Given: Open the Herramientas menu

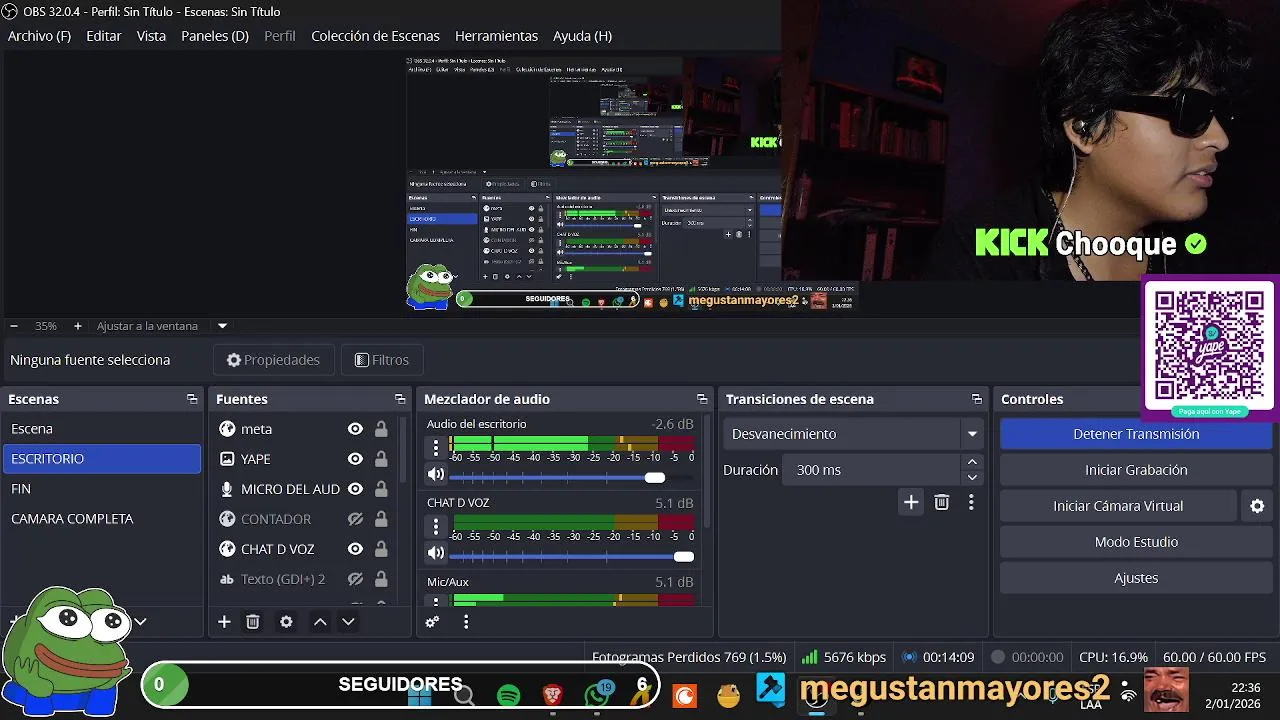Looking at the screenshot, I should click(496, 36).
